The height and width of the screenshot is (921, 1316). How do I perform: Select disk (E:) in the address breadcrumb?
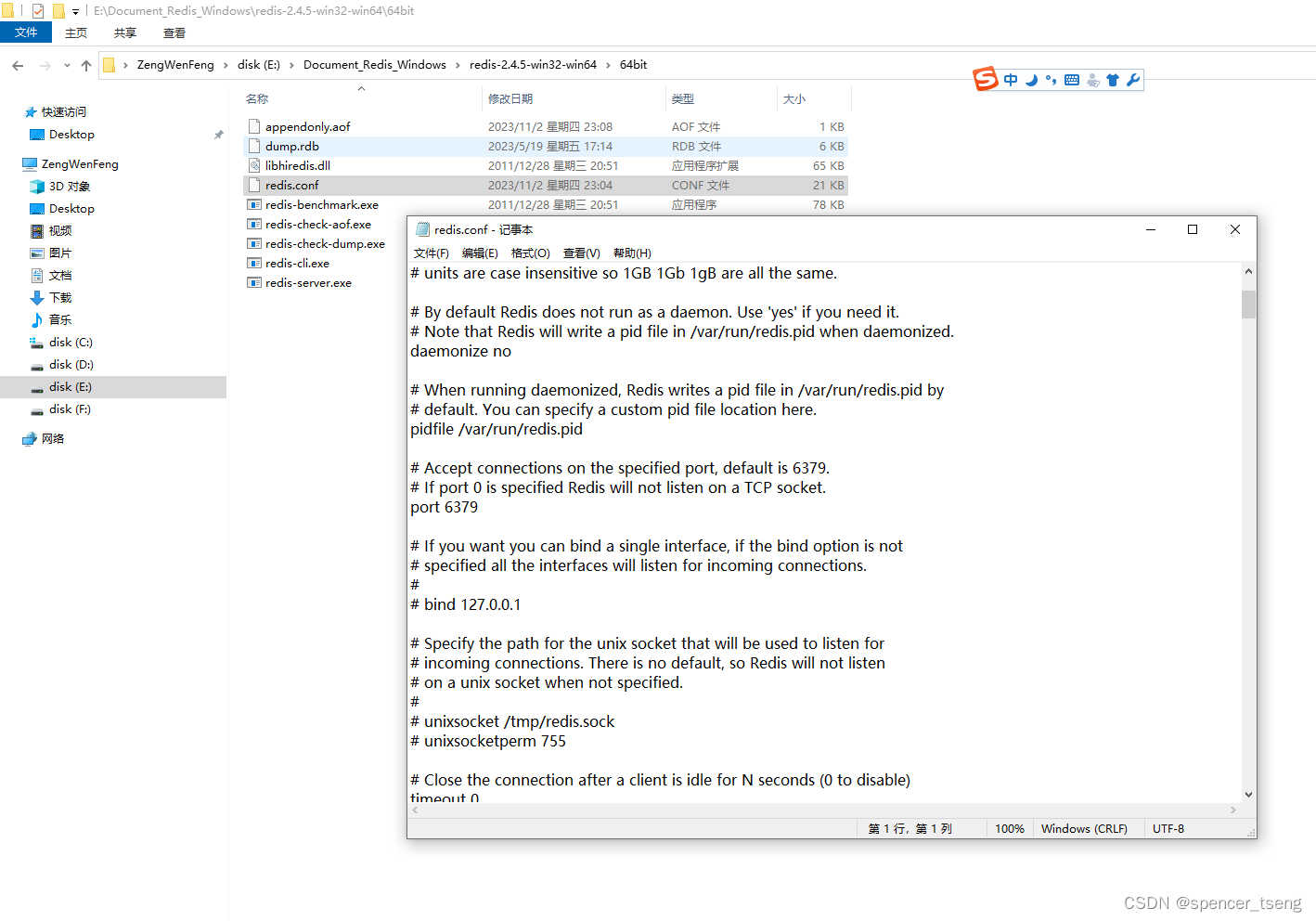(x=259, y=65)
